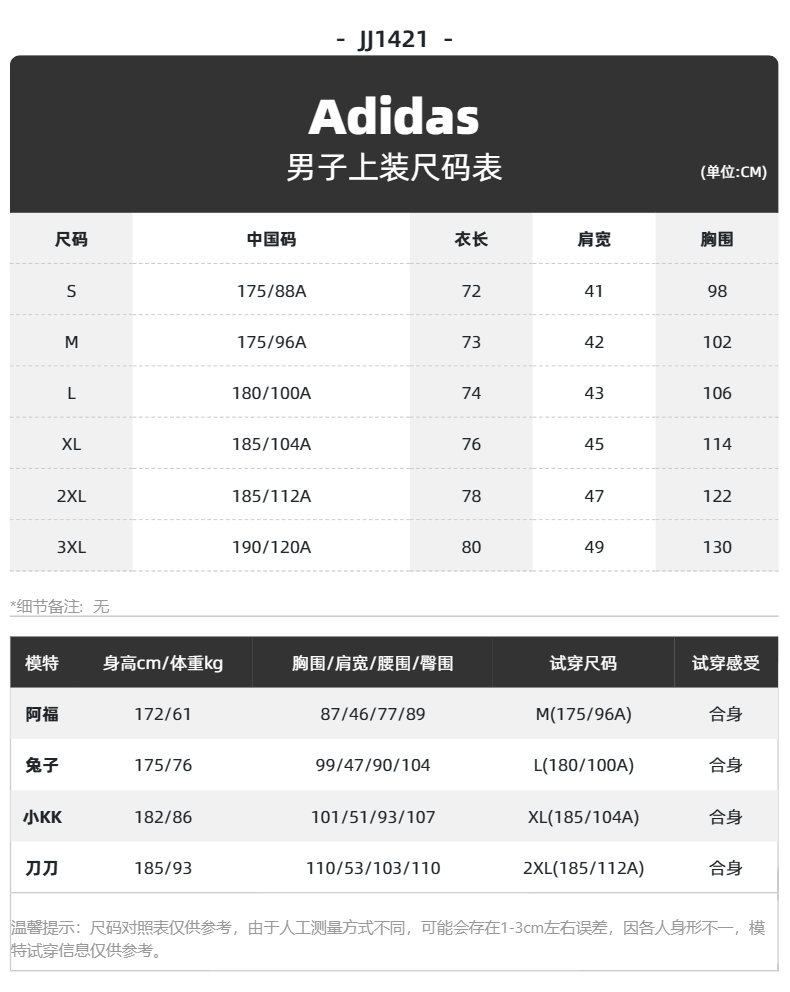Image resolution: width=790 pixels, height=992 pixels.
Task: Click the 衣长 column header
Action: [471, 239]
